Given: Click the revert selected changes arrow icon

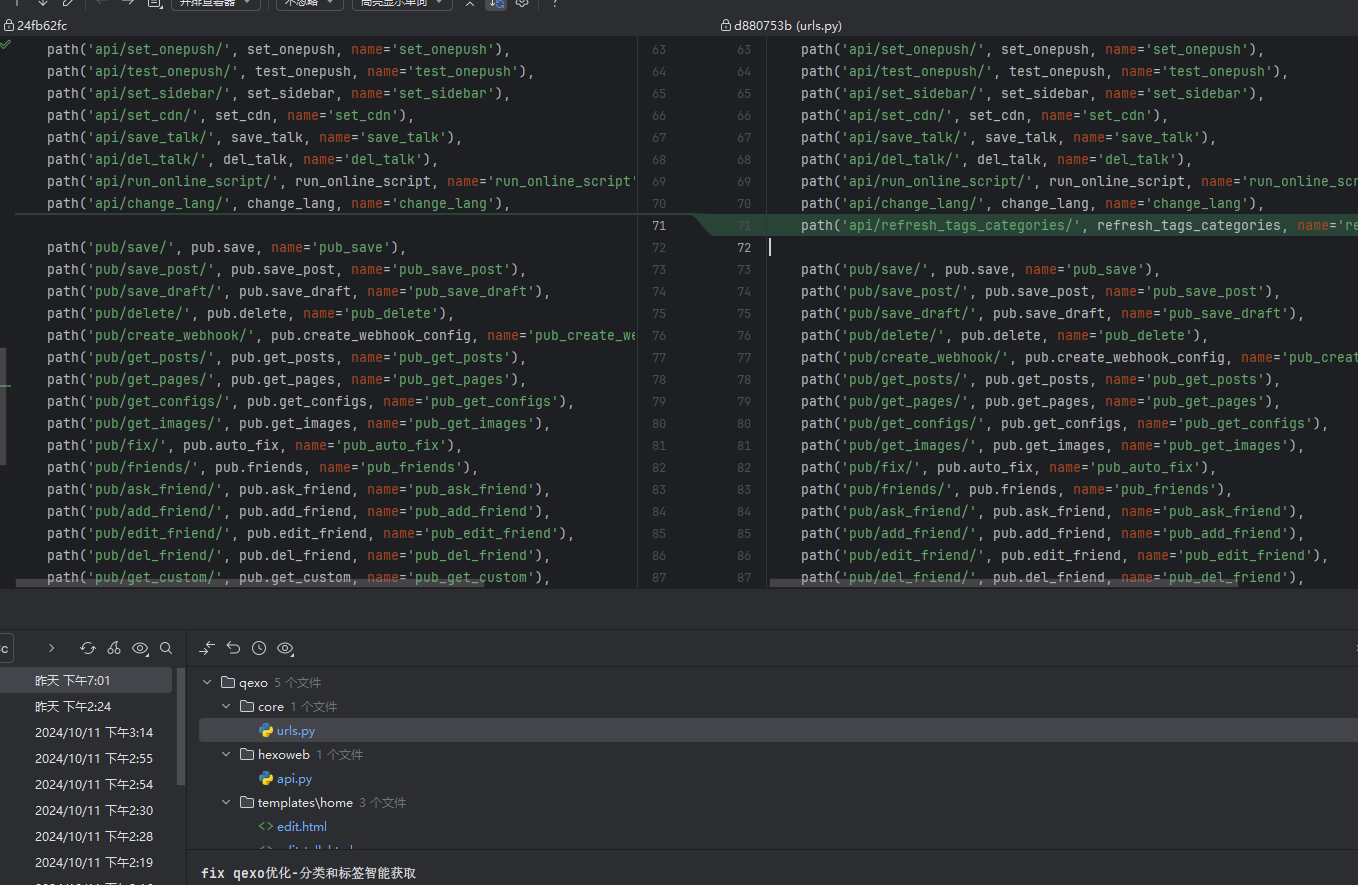Looking at the screenshot, I should pos(233,648).
